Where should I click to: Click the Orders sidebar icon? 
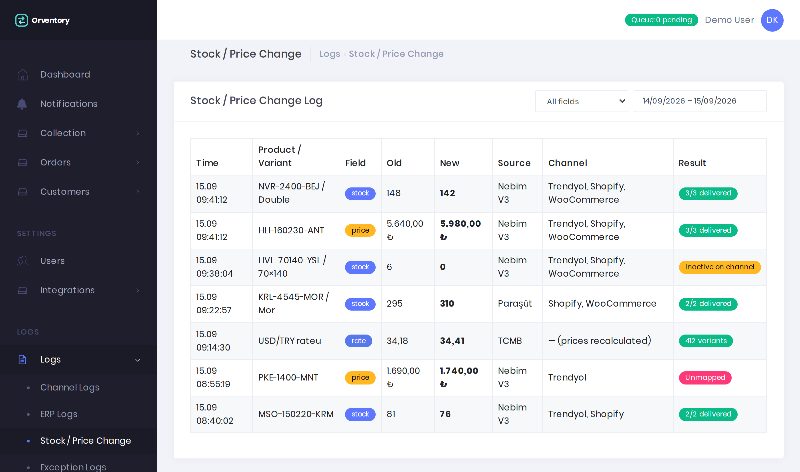tap(22, 163)
